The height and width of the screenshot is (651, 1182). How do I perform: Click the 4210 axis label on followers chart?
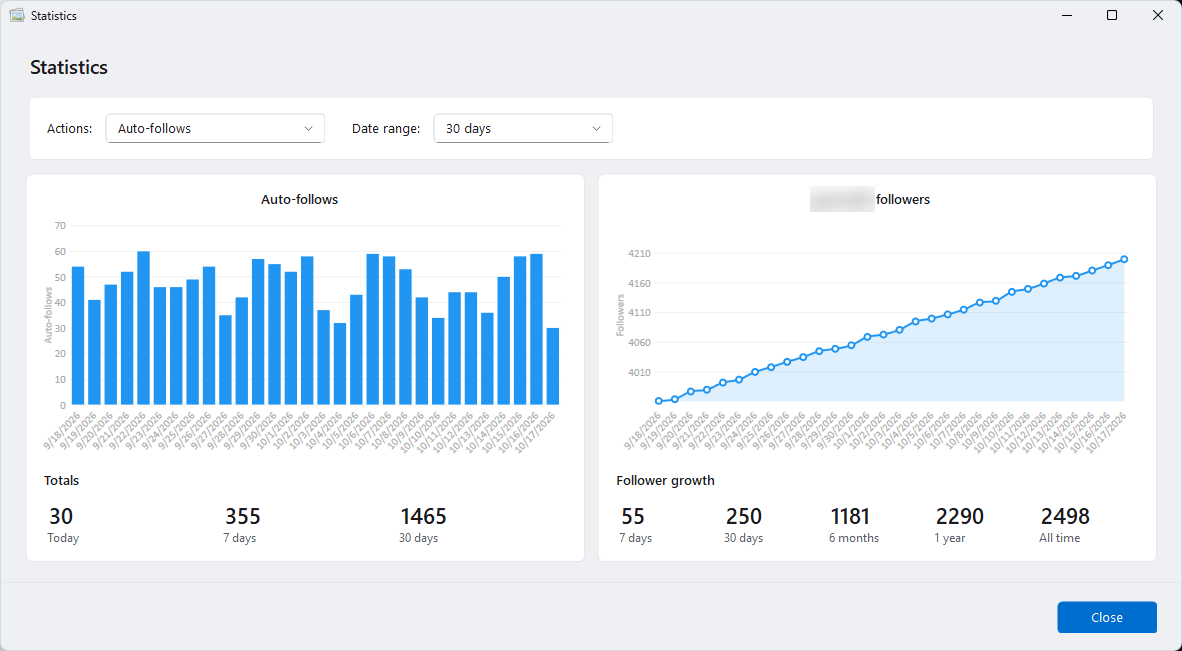click(638, 254)
